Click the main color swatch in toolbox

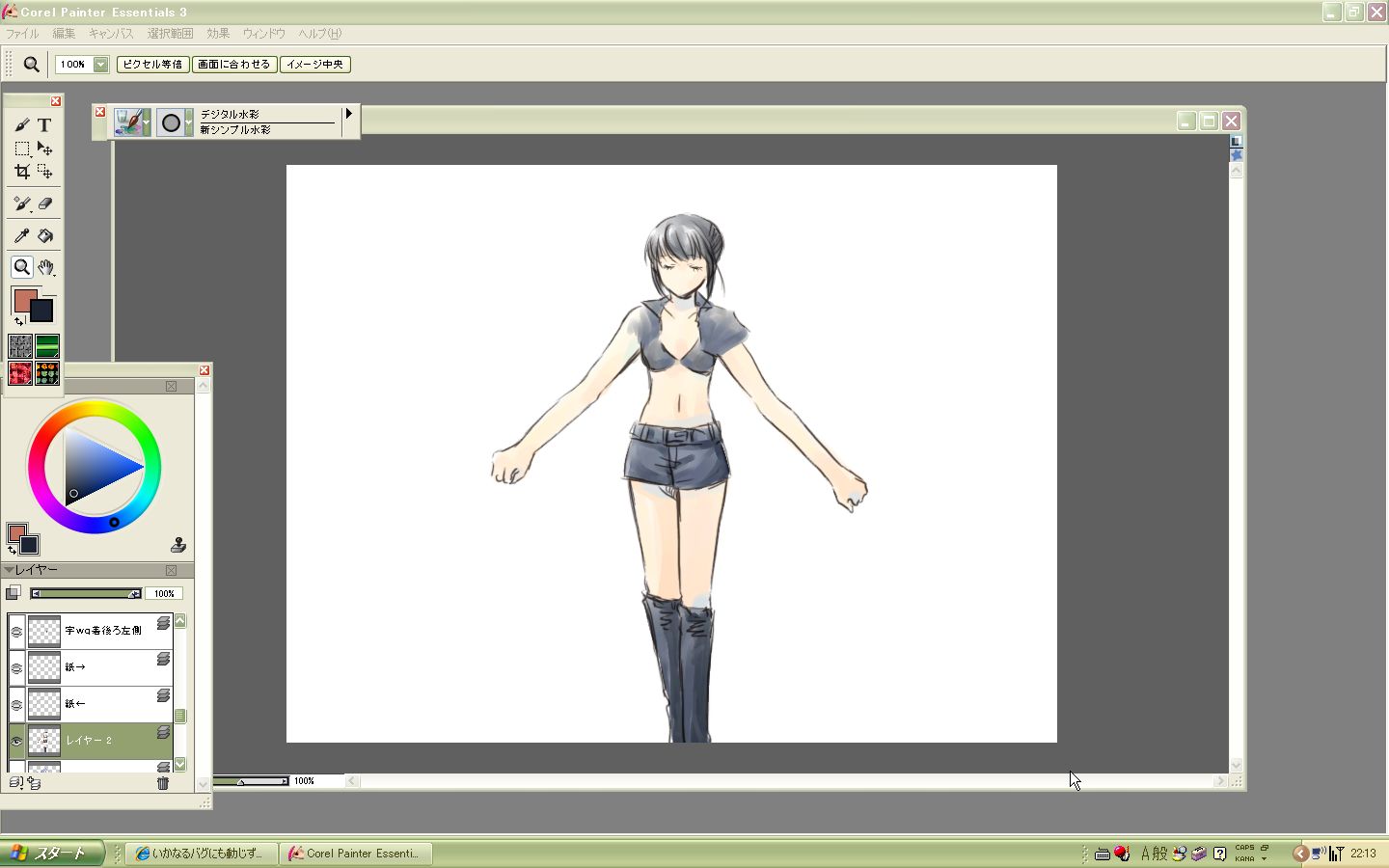tap(24, 299)
